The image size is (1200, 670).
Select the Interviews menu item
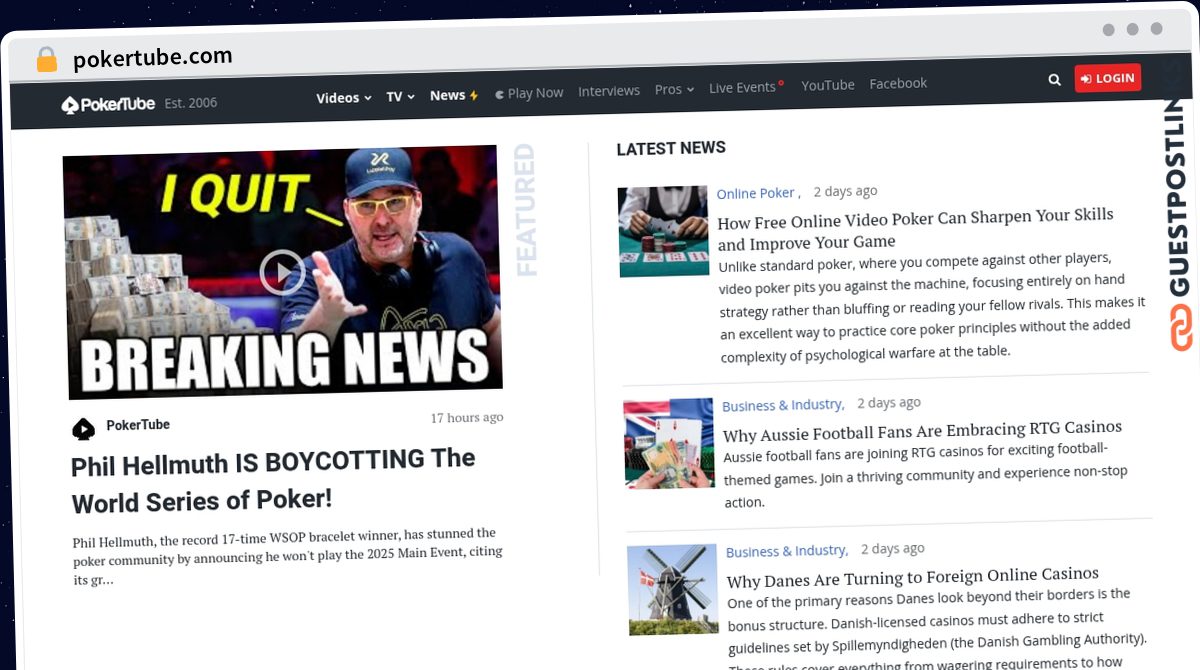609,90
